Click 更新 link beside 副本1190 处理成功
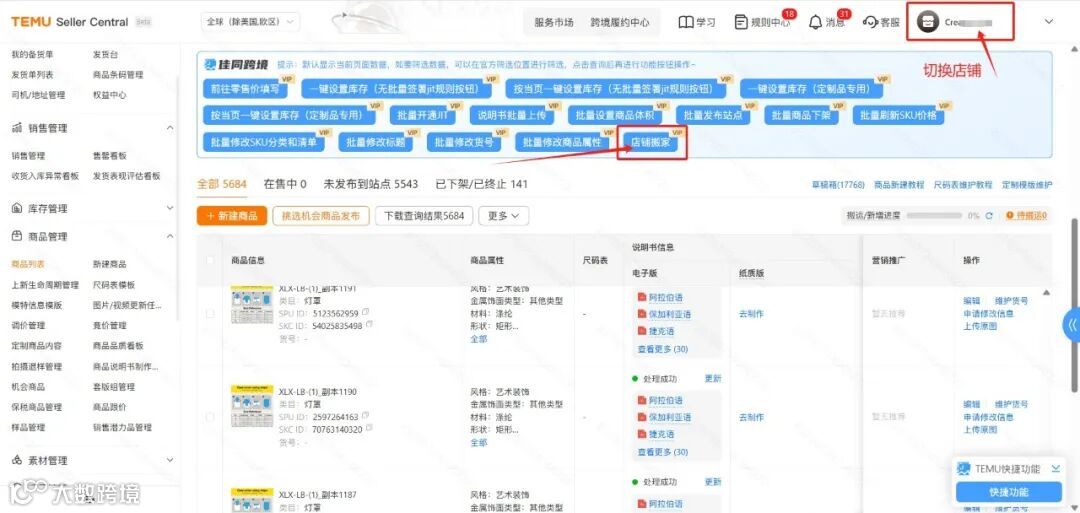This screenshot has width=1080, height=513. (713, 378)
